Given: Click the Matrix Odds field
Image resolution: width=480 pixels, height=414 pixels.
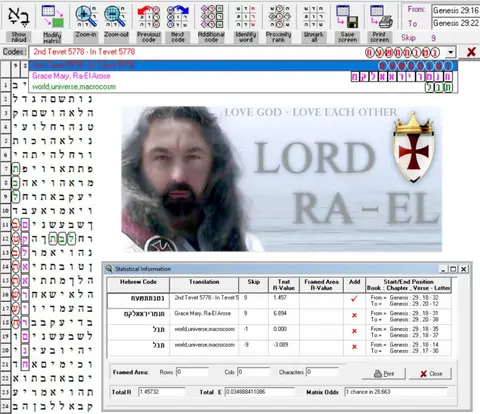Looking at the screenshot, I should (x=396, y=392).
